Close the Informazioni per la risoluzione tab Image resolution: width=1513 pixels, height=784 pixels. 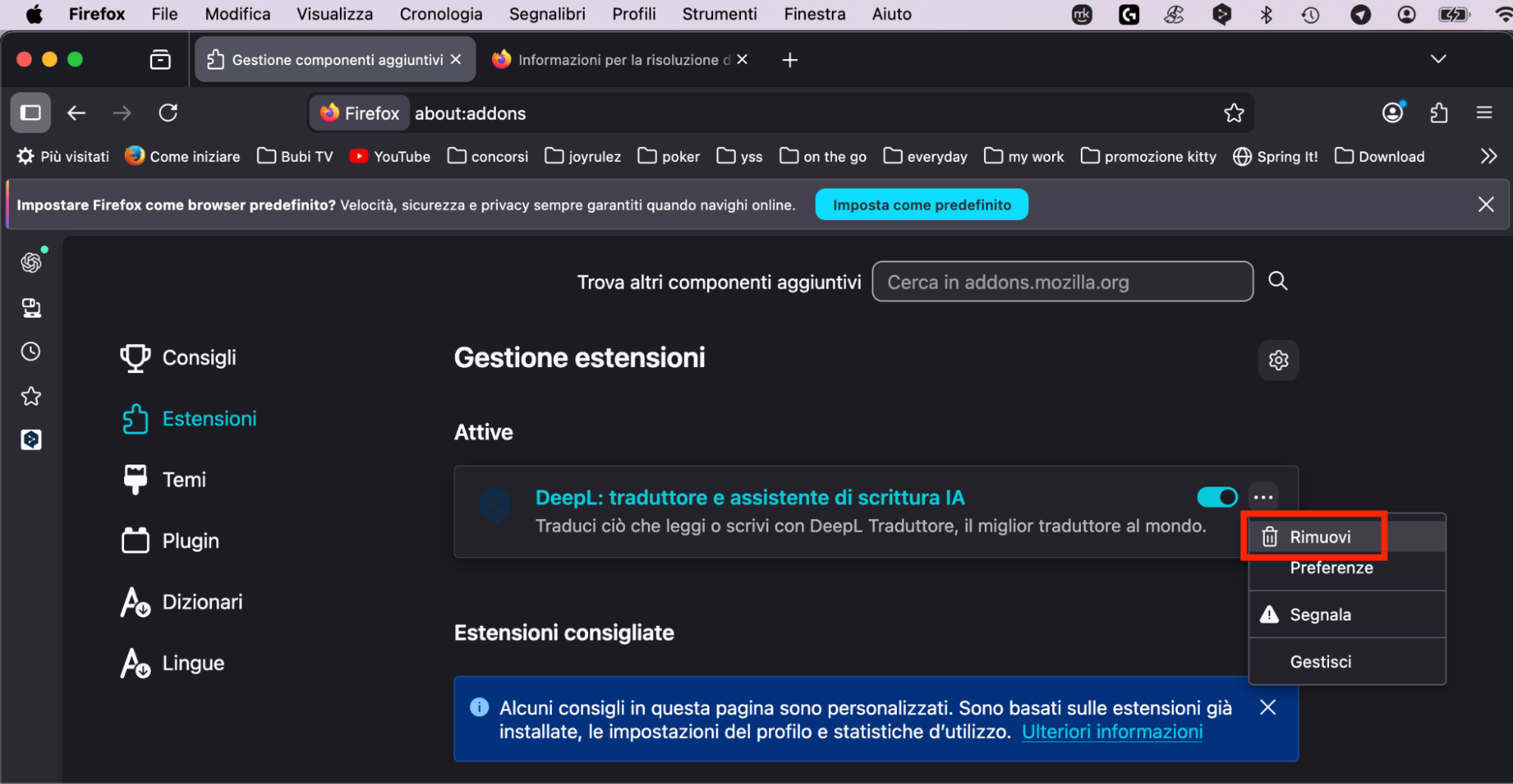pyautogui.click(x=742, y=59)
